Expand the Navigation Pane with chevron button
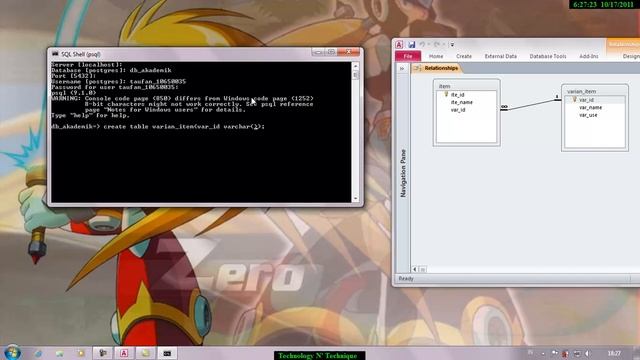The image size is (640, 360). tap(402, 69)
